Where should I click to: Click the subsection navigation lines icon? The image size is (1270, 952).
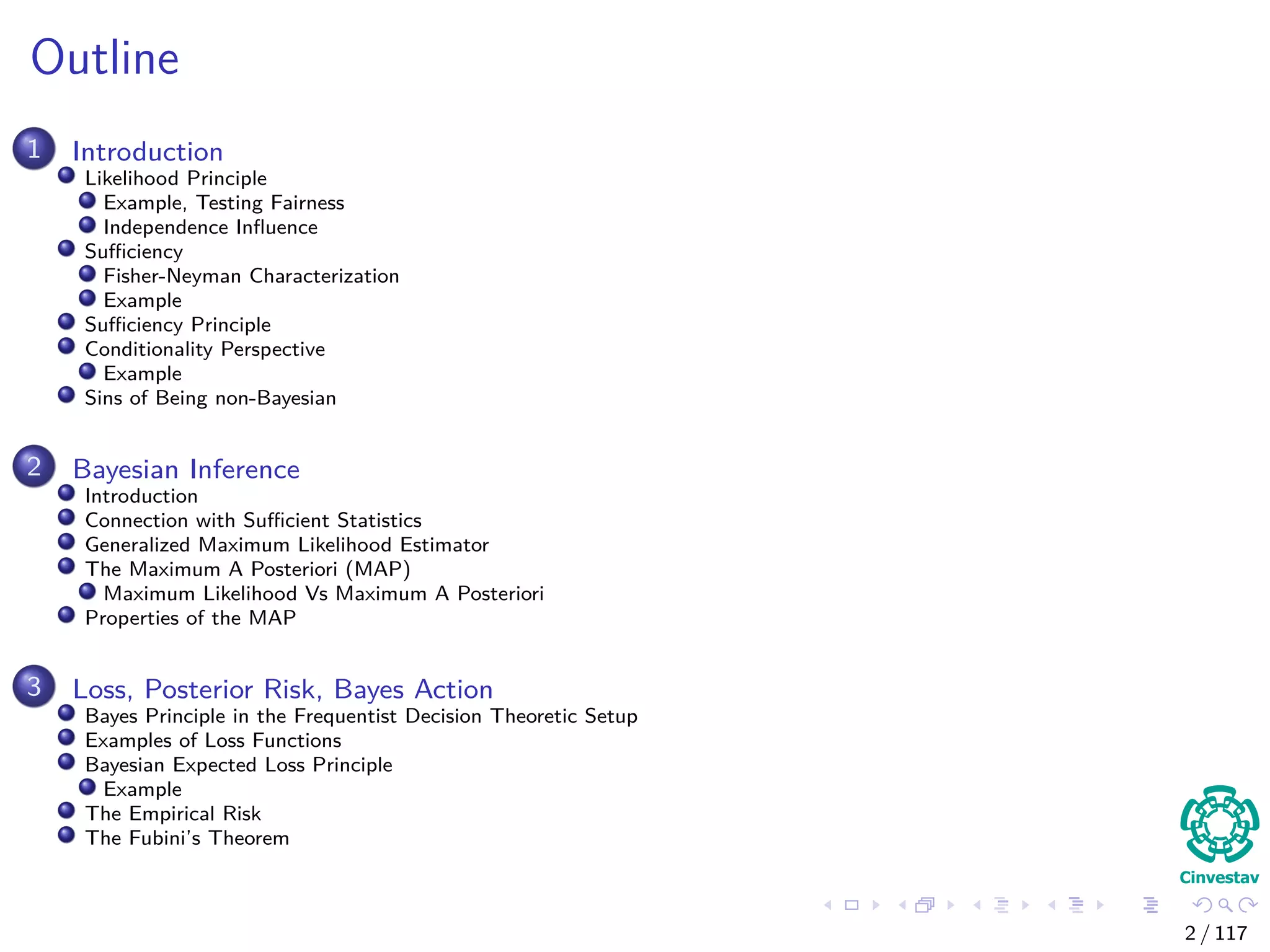point(1001,905)
